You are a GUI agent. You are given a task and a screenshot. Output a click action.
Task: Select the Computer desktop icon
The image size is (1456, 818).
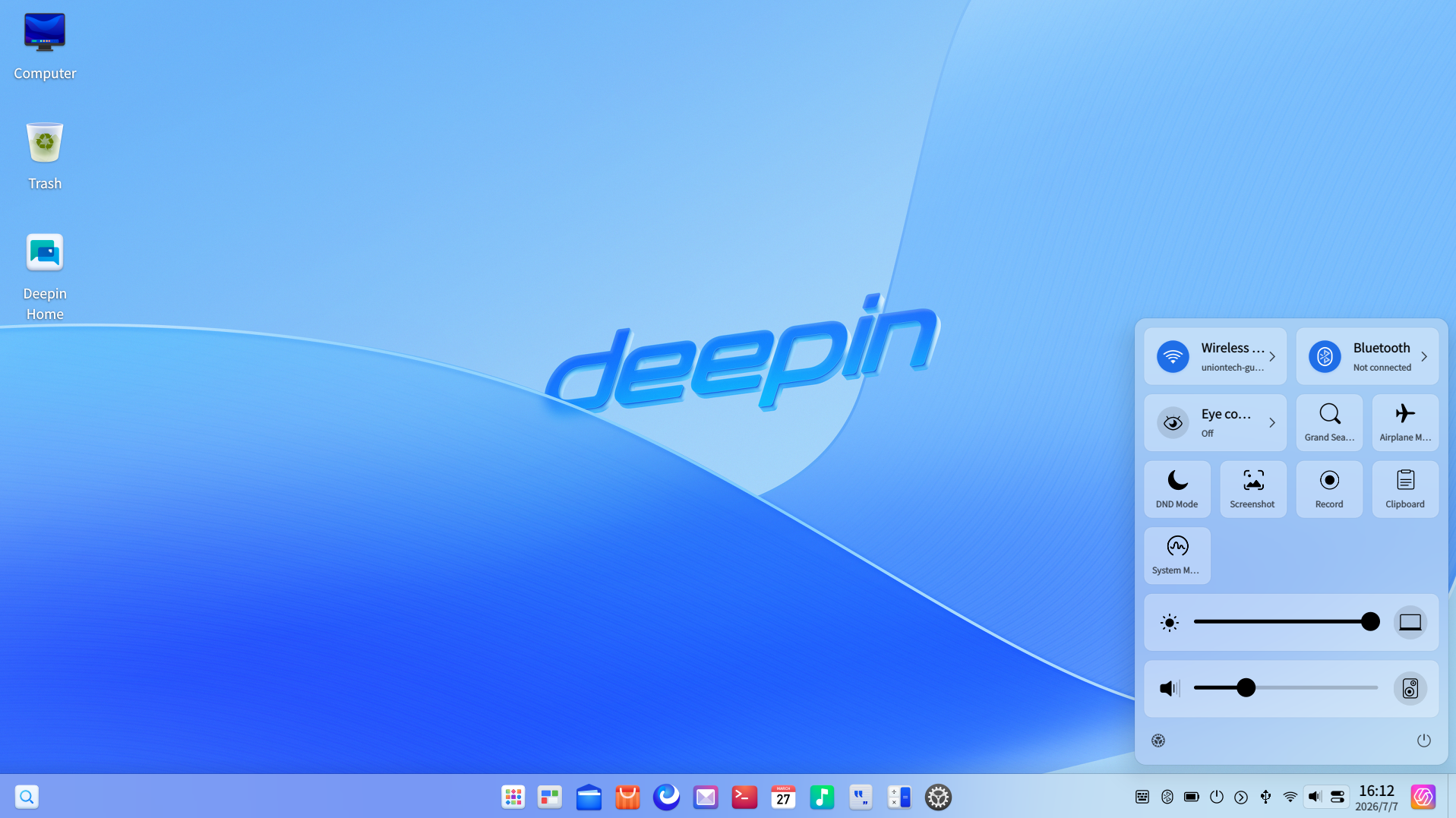click(45, 46)
